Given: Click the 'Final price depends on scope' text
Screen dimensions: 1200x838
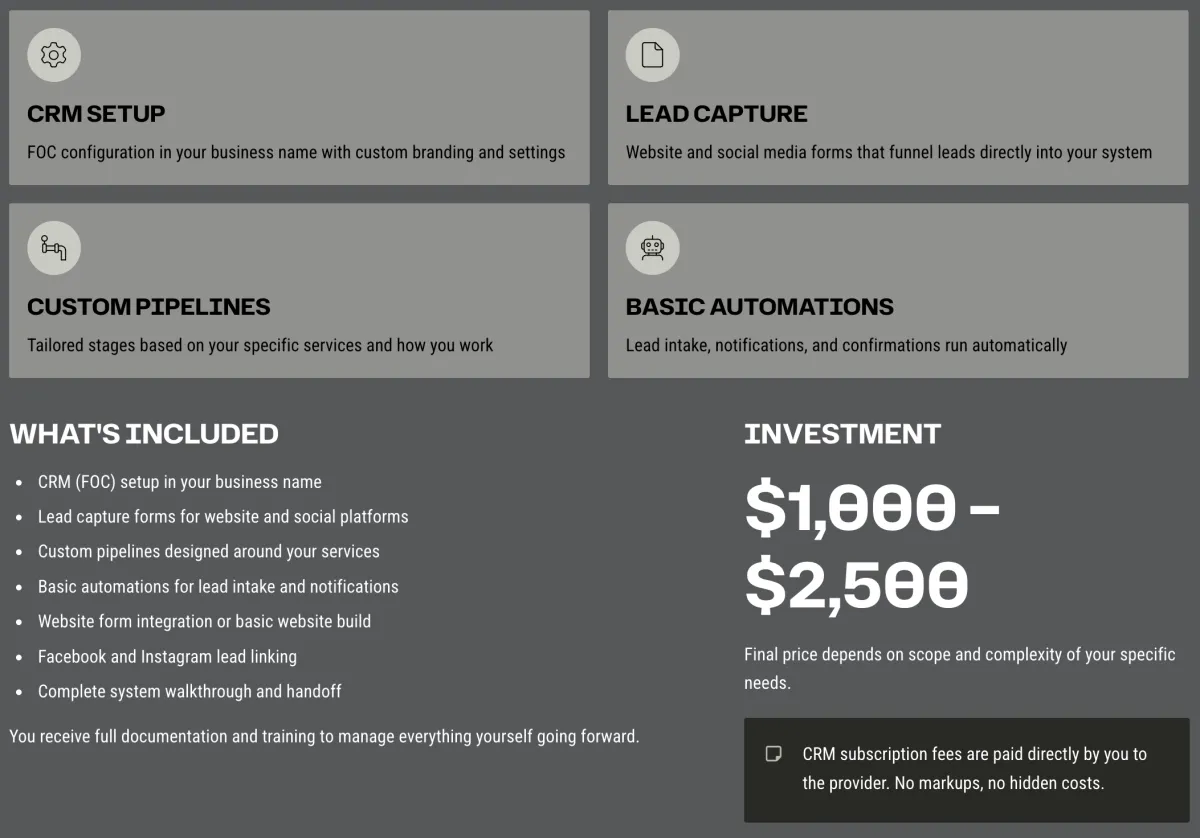Looking at the screenshot, I should (x=960, y=669).
